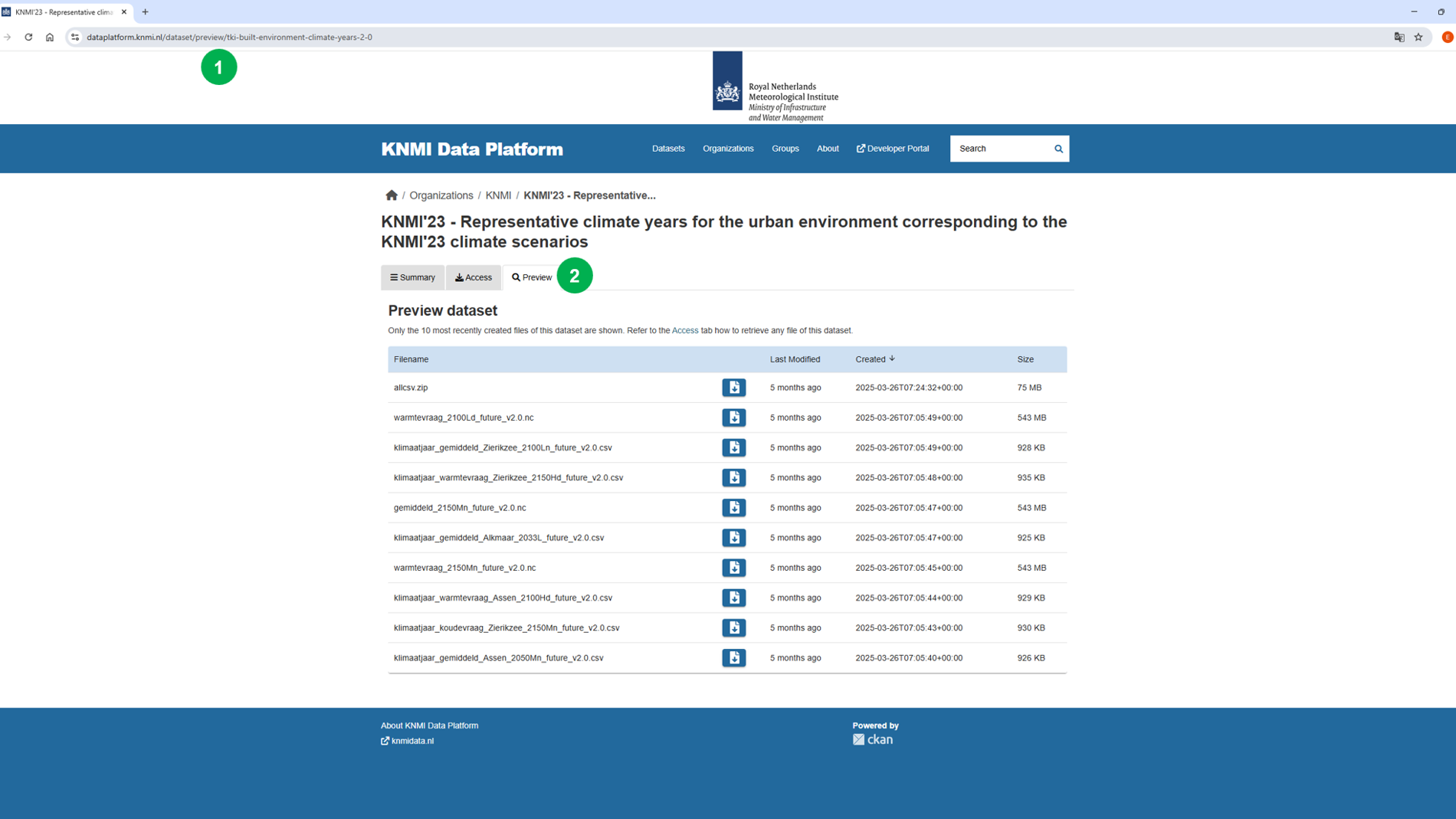The width and height of the screenshot is (1456, 819).
Task: Download warmtevraag_2100Ld_future_v2.0.nc file
Action: (x=733, y=418)
